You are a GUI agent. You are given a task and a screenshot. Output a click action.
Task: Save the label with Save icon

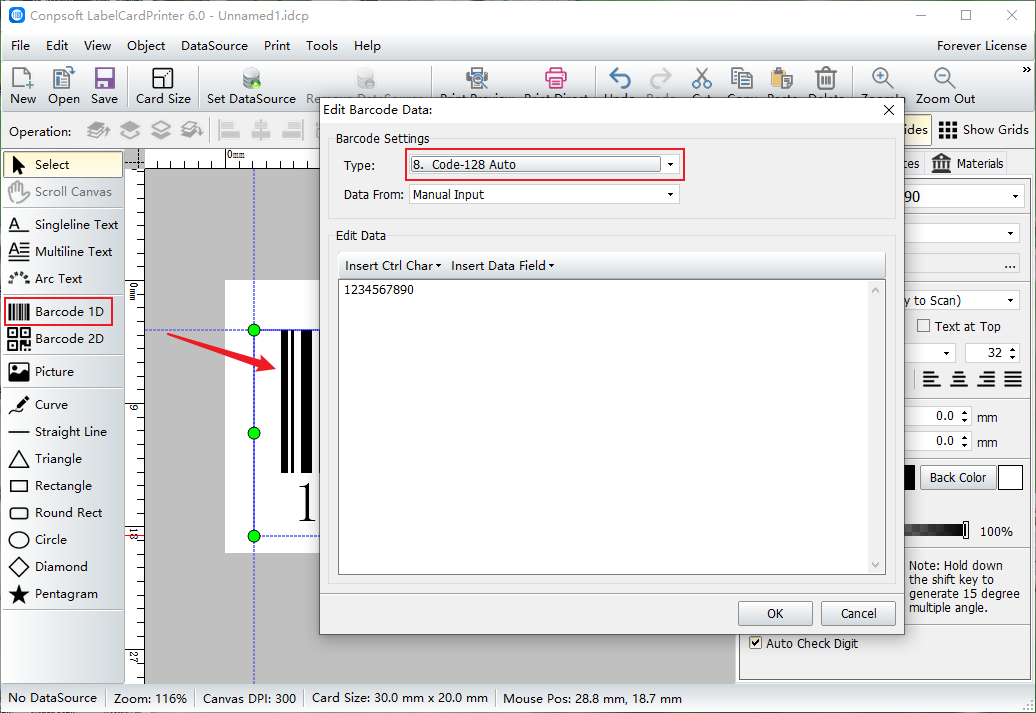(104, 86)
